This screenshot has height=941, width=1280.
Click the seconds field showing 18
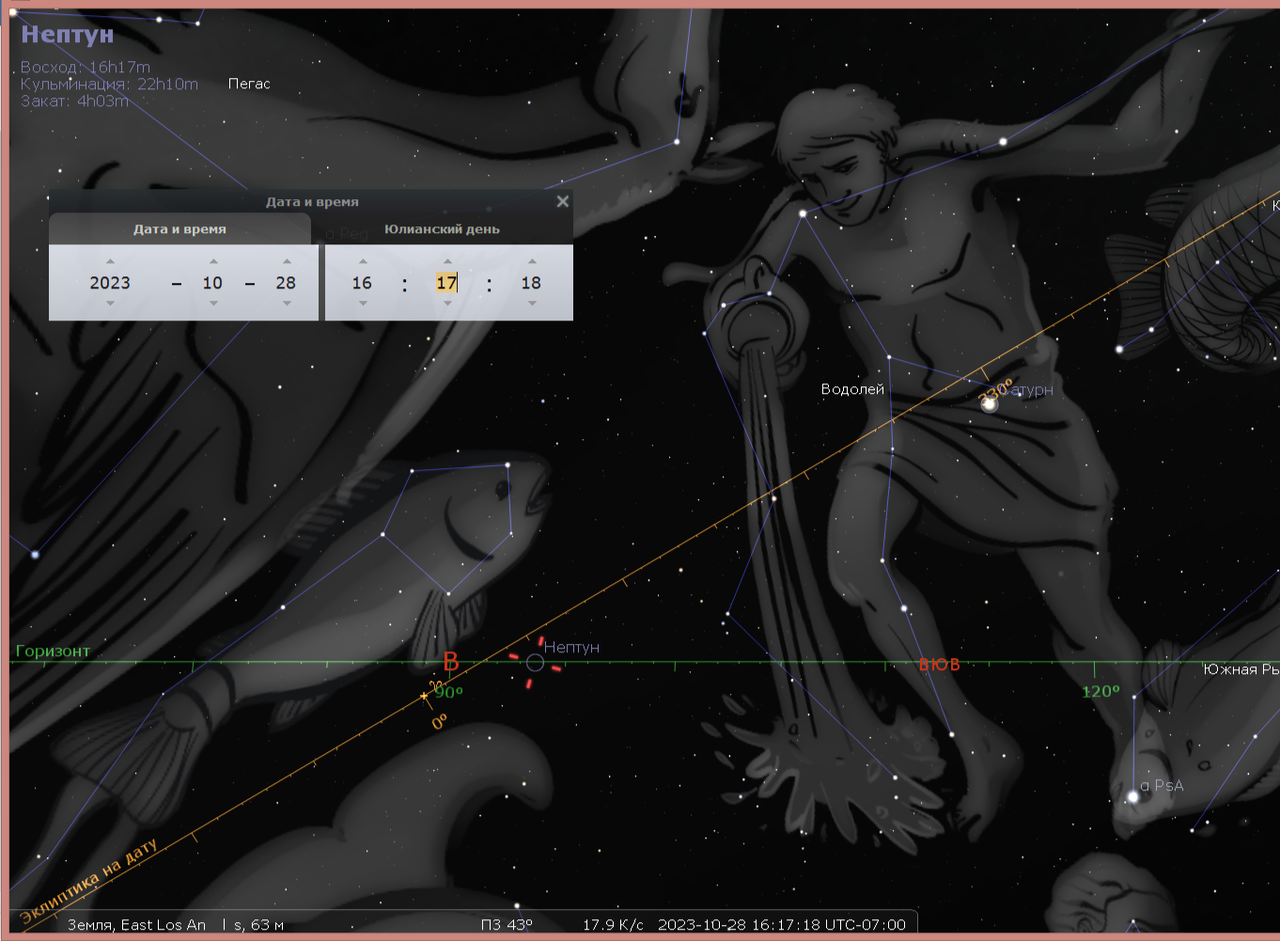531,283
